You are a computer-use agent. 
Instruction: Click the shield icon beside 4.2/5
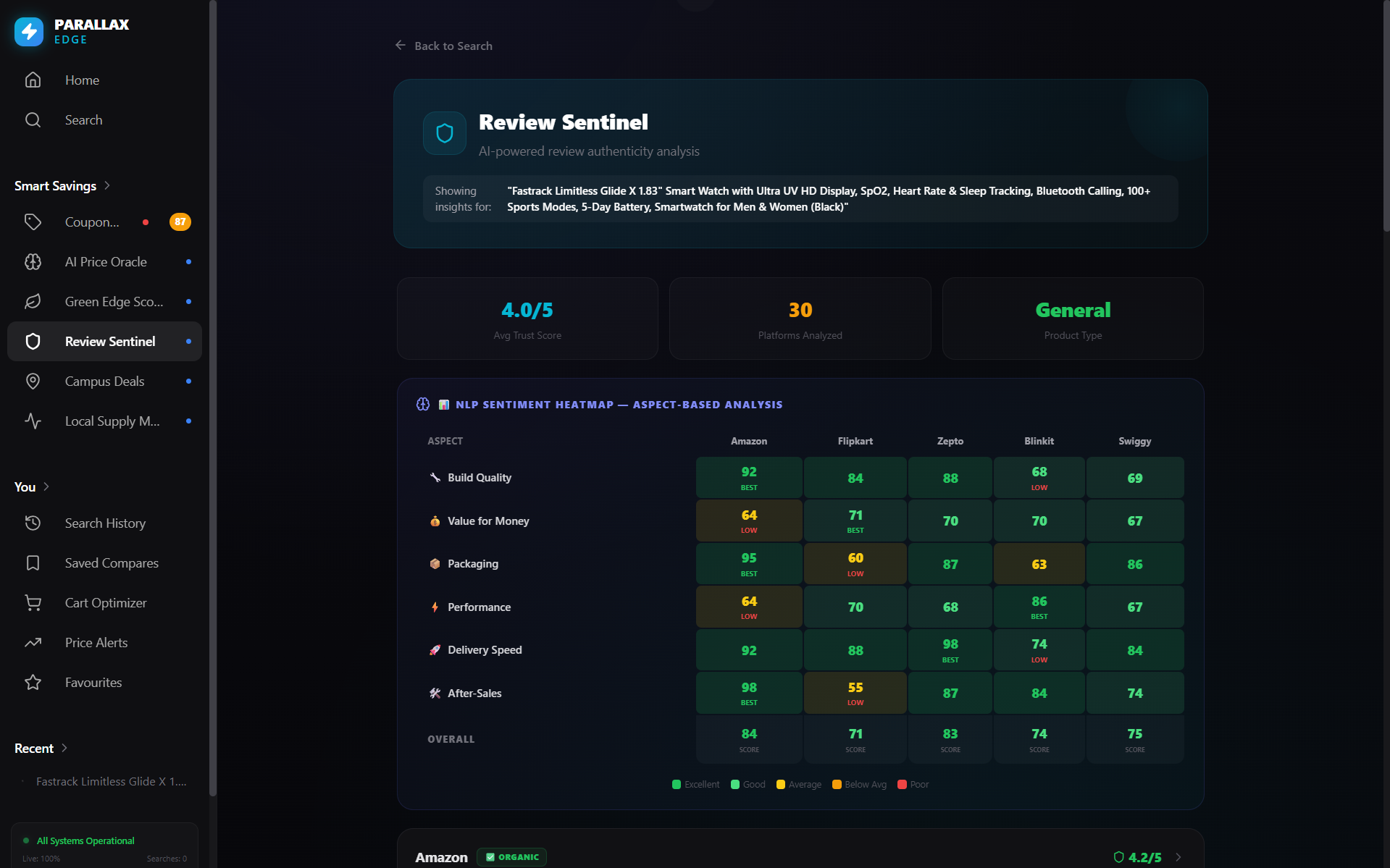point(1118,857)
